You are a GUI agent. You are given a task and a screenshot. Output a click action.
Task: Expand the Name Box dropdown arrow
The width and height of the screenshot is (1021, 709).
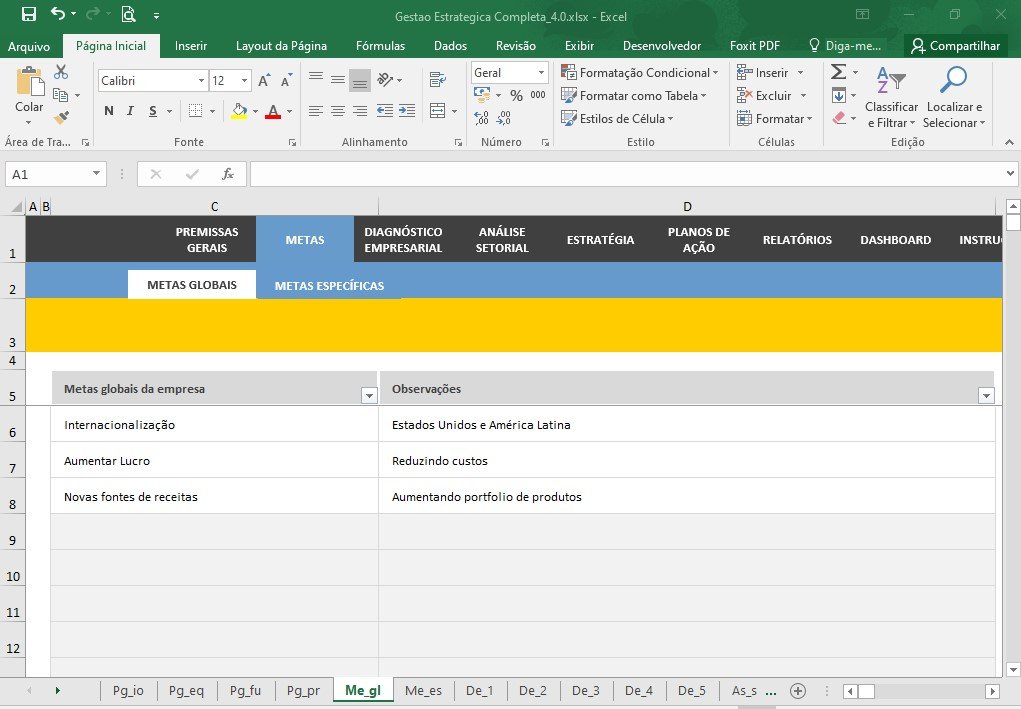(x=96, y=173)
